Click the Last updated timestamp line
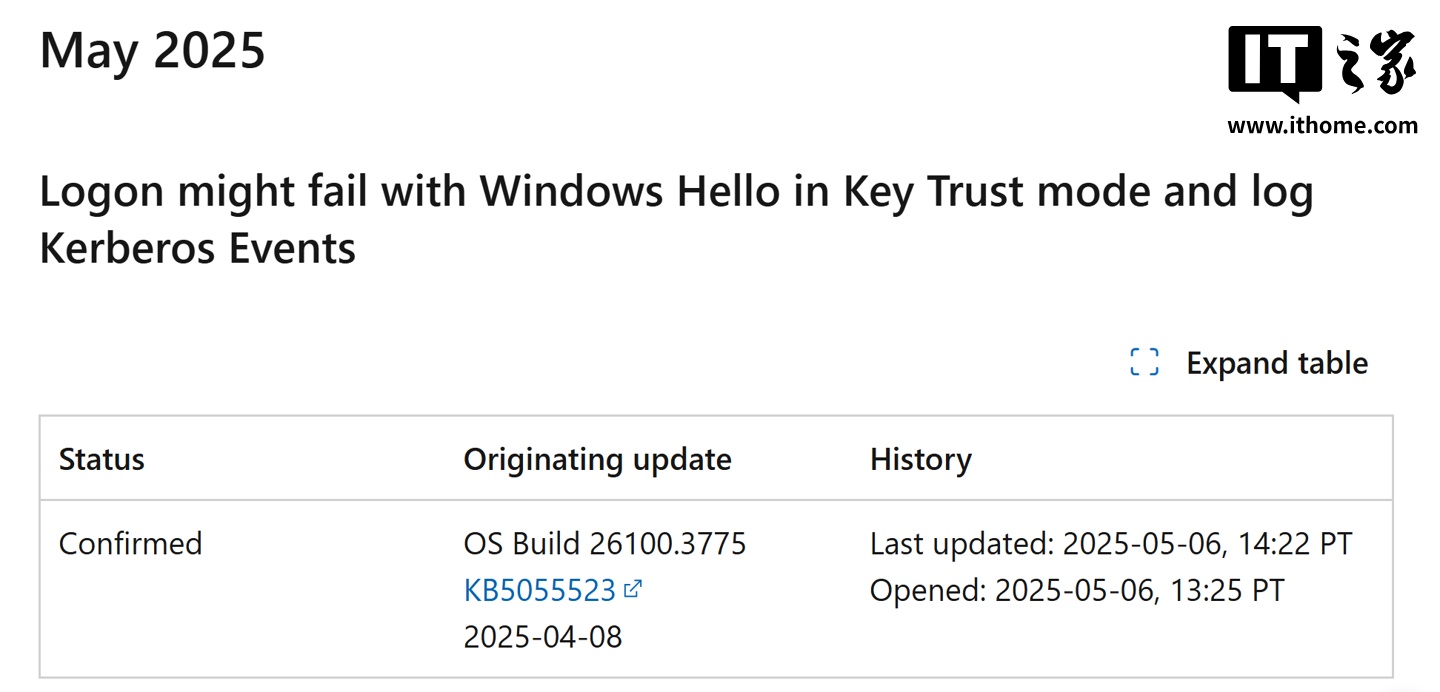1440x692 pixels. click(1111, 544)
